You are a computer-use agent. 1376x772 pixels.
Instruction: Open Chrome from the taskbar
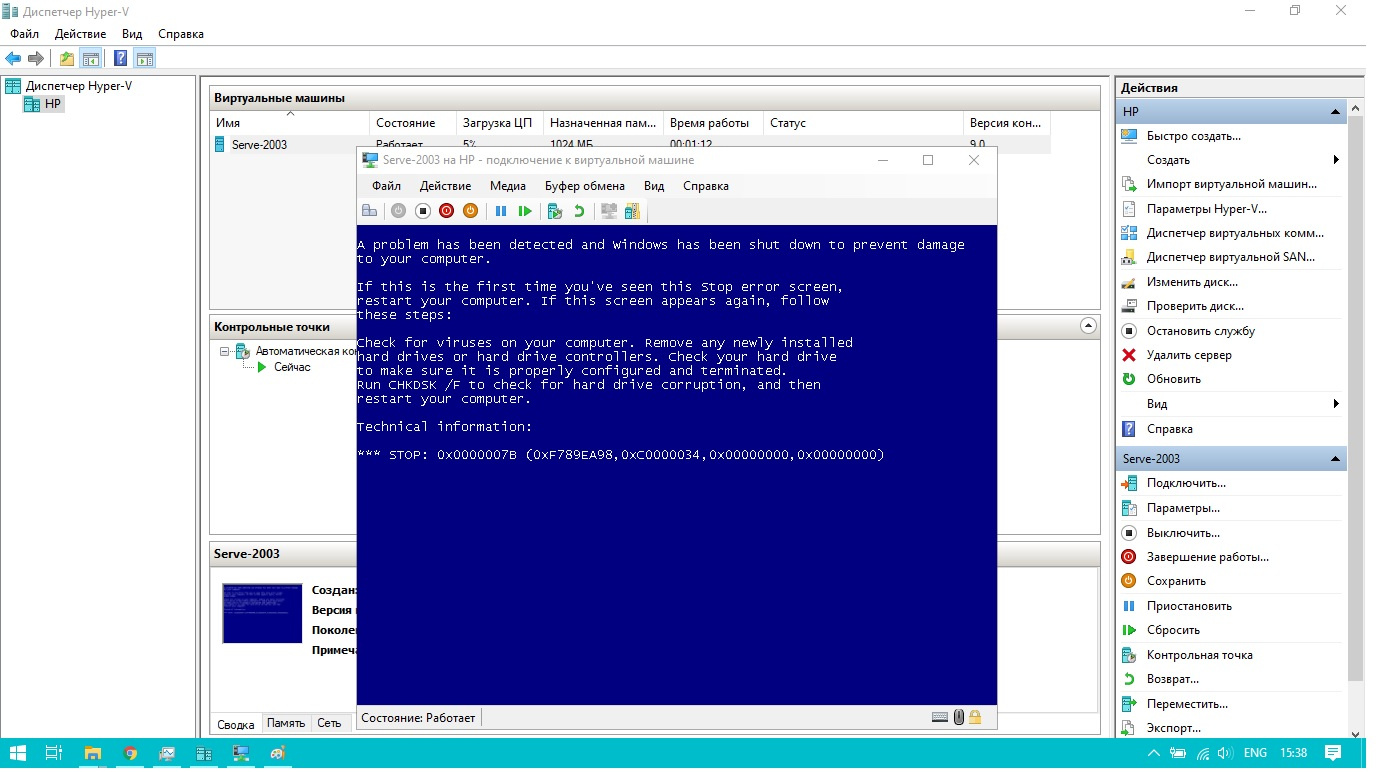pos(130,753)
